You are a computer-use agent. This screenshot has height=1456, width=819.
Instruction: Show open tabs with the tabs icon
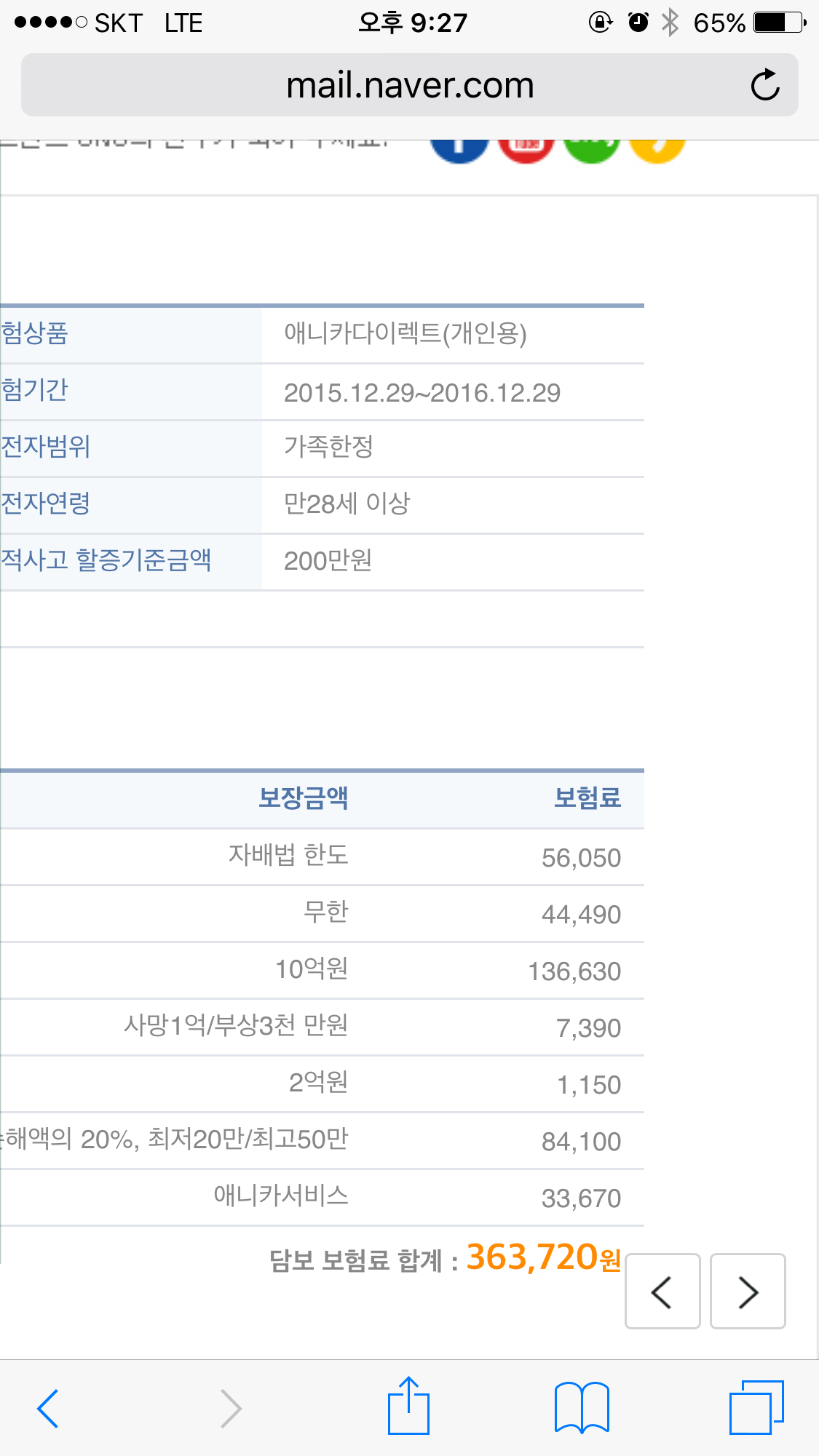point(756,1407)
